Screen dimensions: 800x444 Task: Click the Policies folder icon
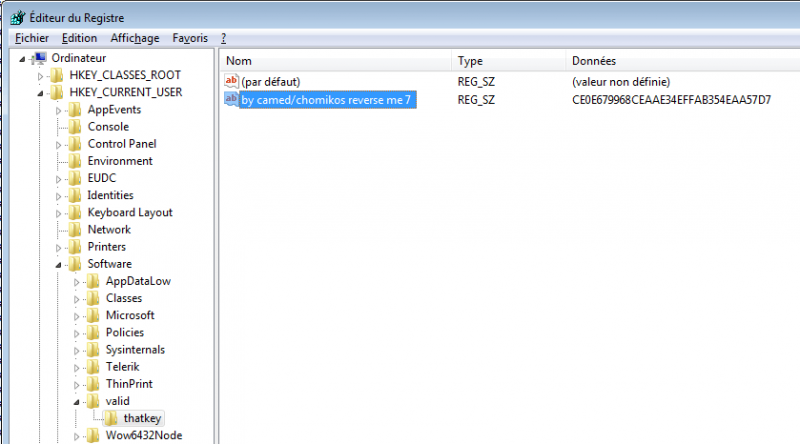point(93,333)
